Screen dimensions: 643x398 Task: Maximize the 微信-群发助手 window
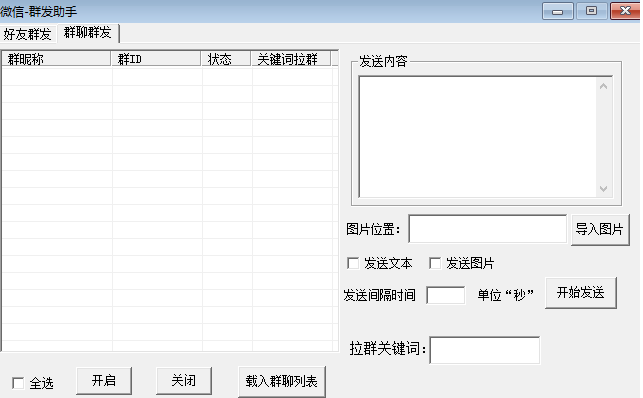tap(591, 11)
